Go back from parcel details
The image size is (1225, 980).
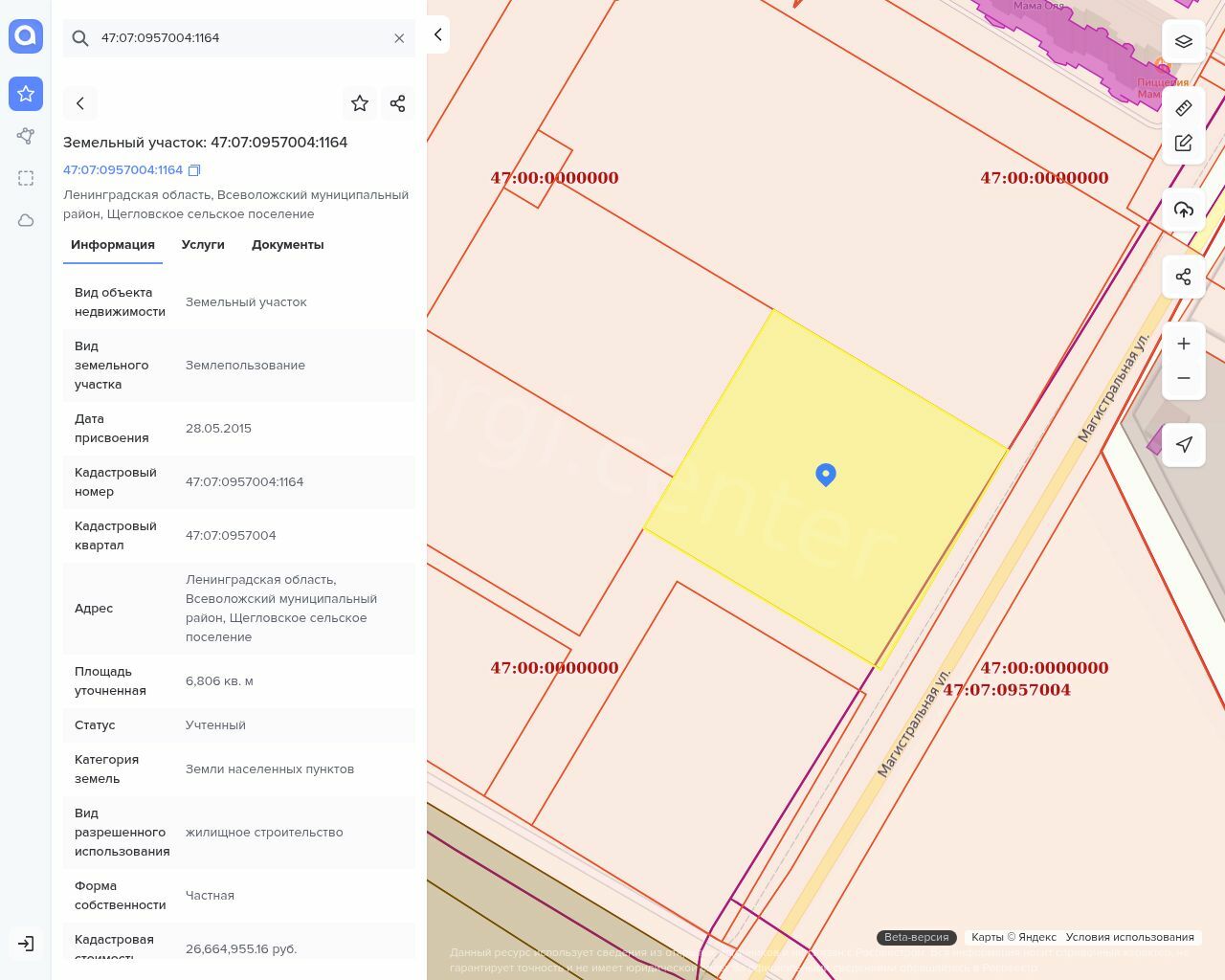(80, 103)
